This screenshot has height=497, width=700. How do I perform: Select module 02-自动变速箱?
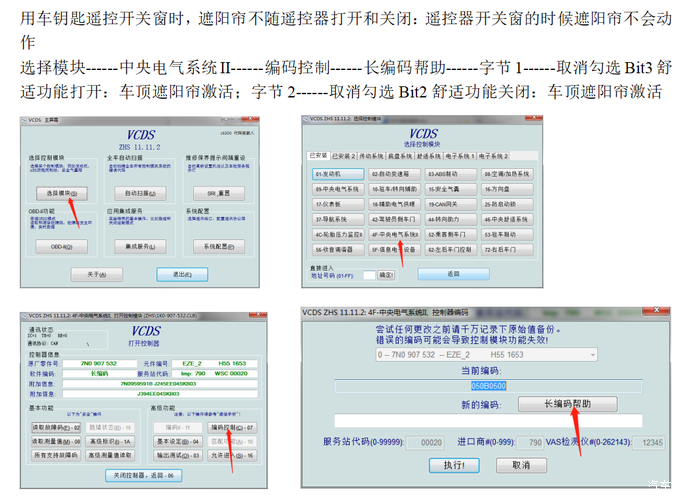[x=394, y=174]
